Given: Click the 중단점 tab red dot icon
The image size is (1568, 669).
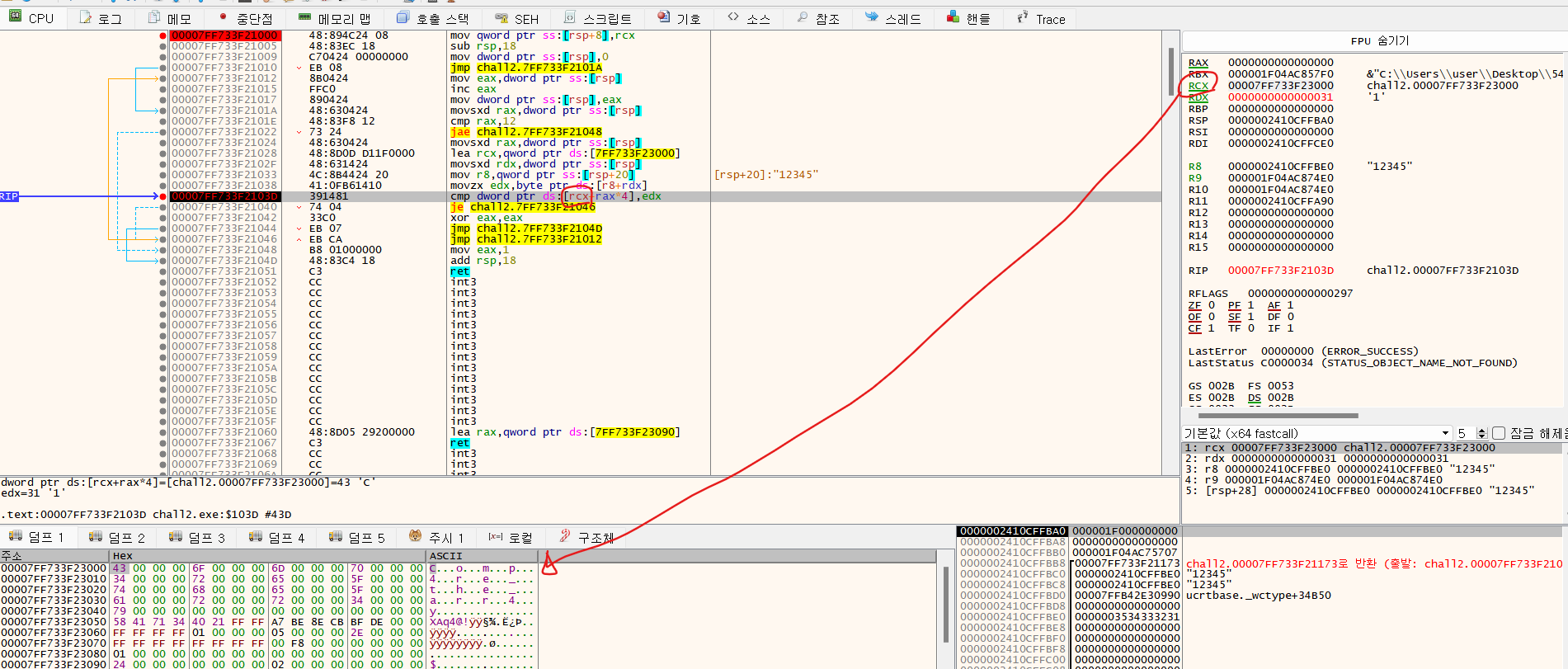Looking at the screenshot, I should pos(223,17).
